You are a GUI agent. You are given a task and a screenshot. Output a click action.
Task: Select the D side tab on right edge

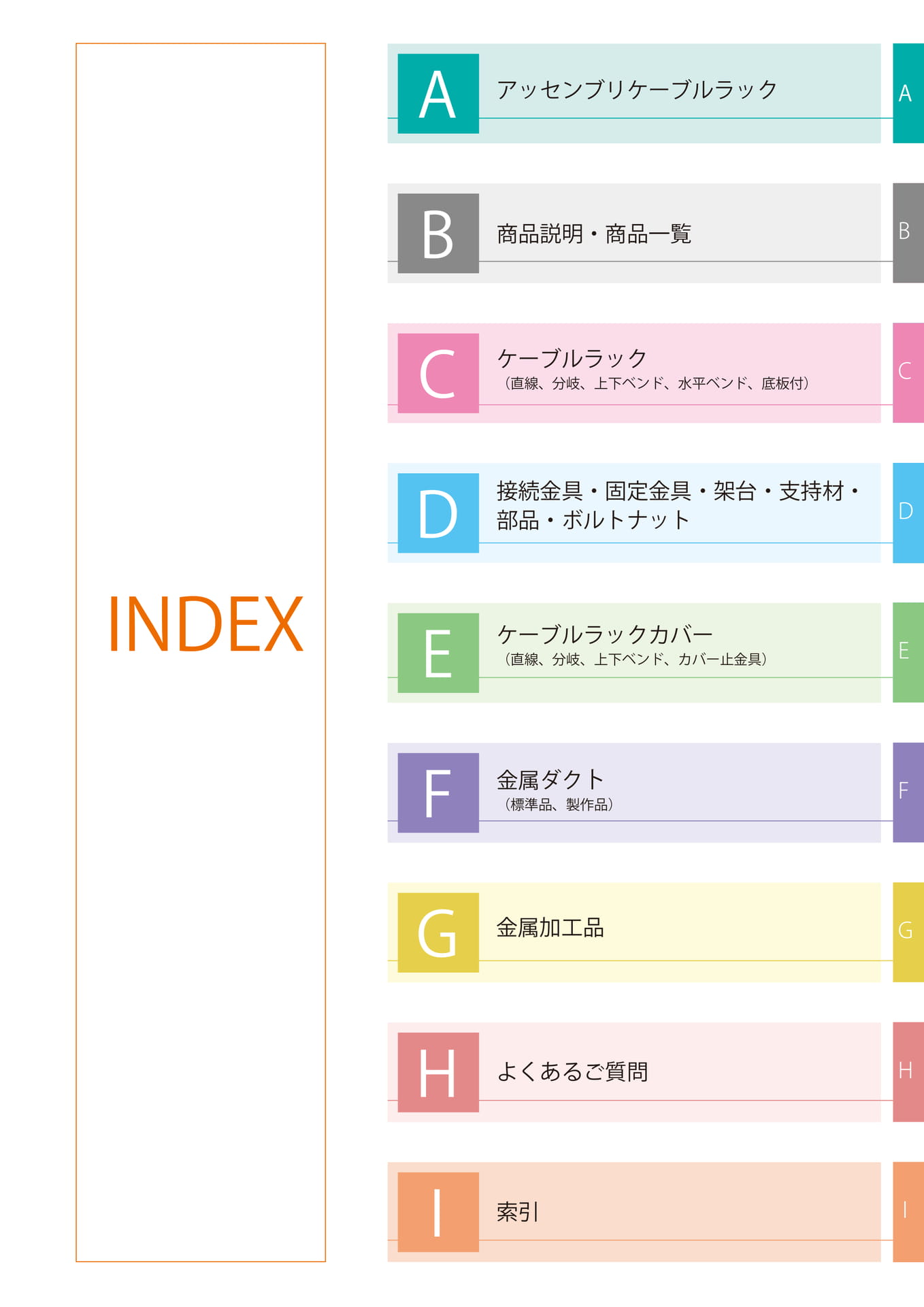pos(908,513)
